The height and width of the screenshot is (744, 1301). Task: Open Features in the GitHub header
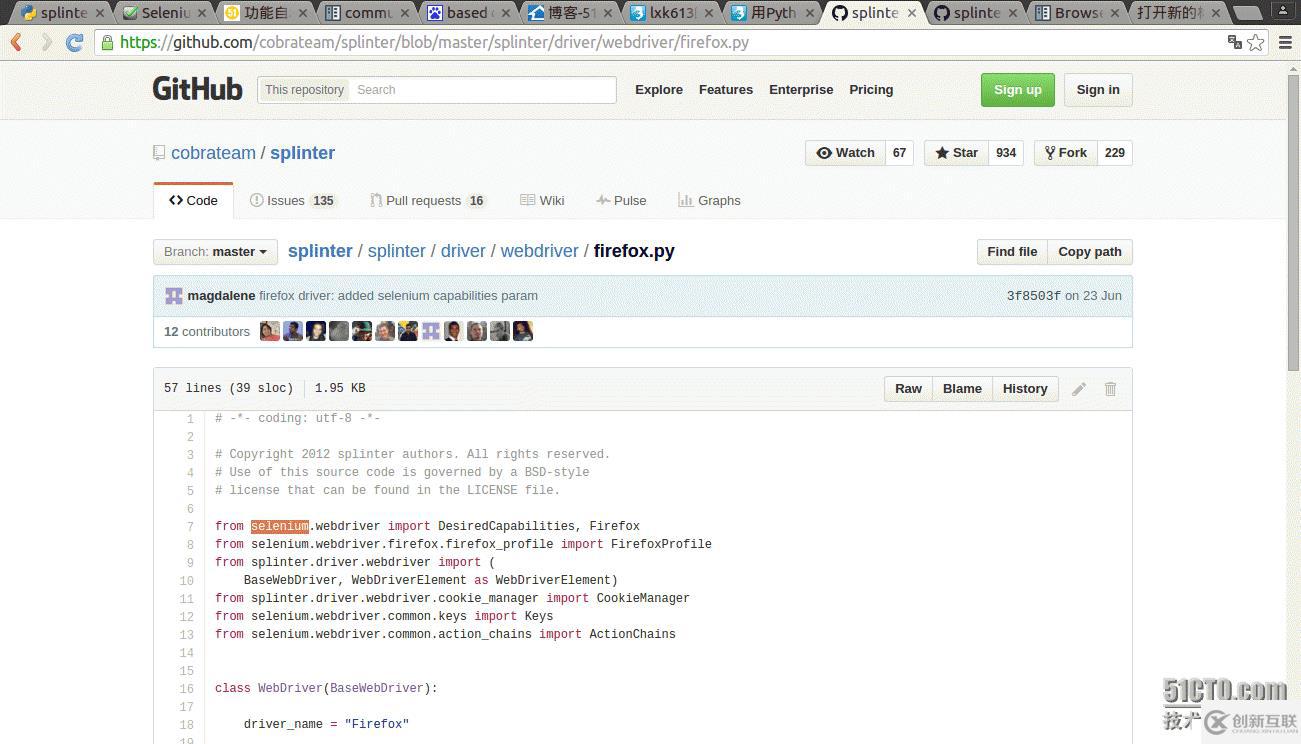[726, 90]
